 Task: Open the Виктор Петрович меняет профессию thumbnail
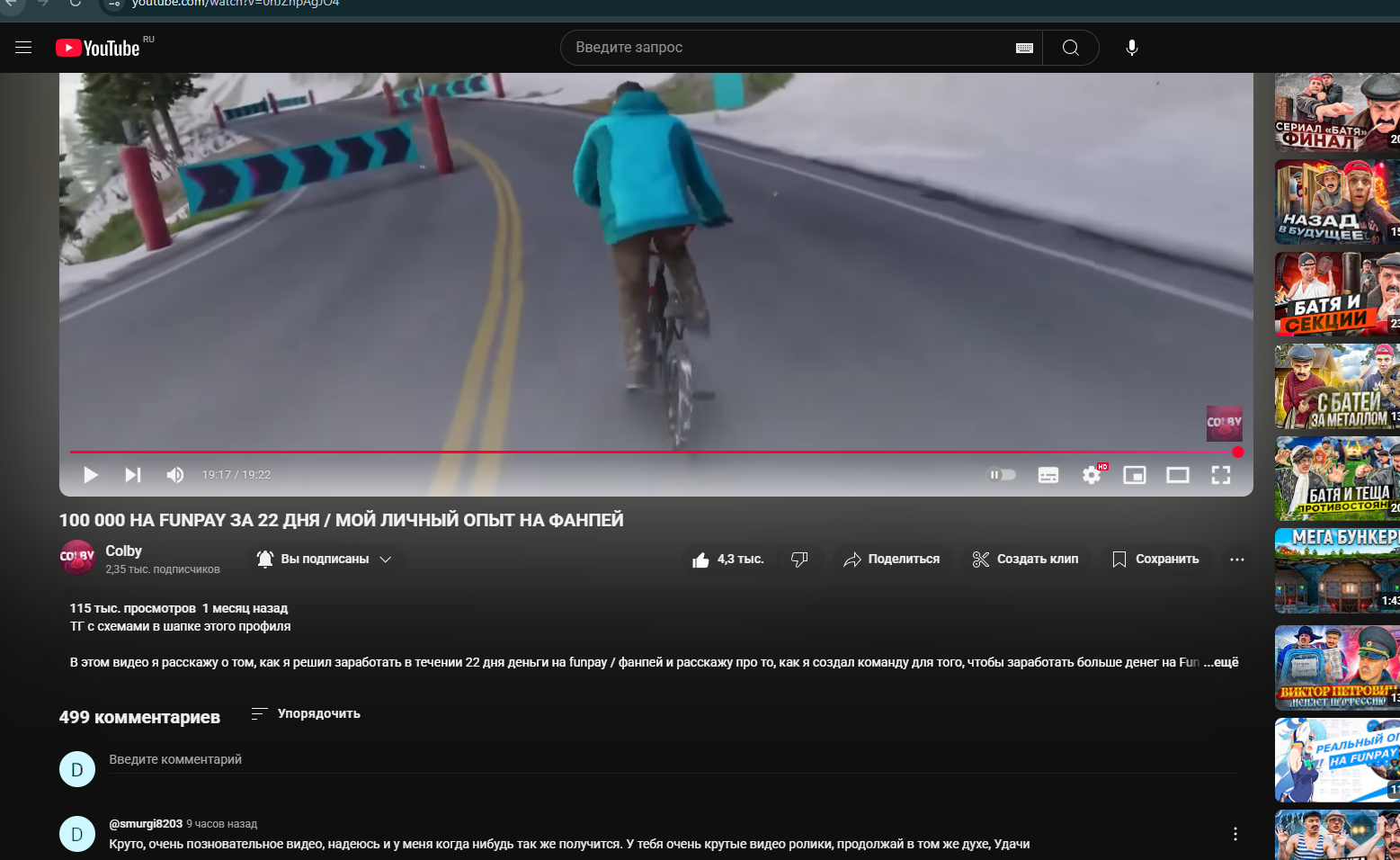tap(1337, 667)
